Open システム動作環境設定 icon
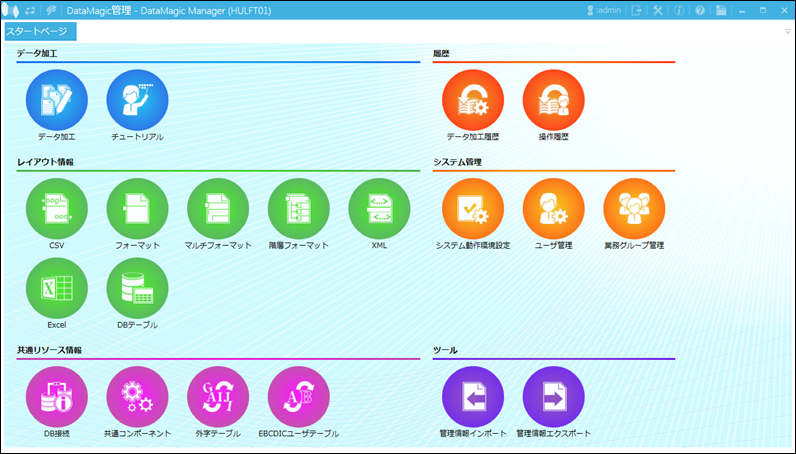The width and height of the screenshot is (796, 454). click(473, 209)
